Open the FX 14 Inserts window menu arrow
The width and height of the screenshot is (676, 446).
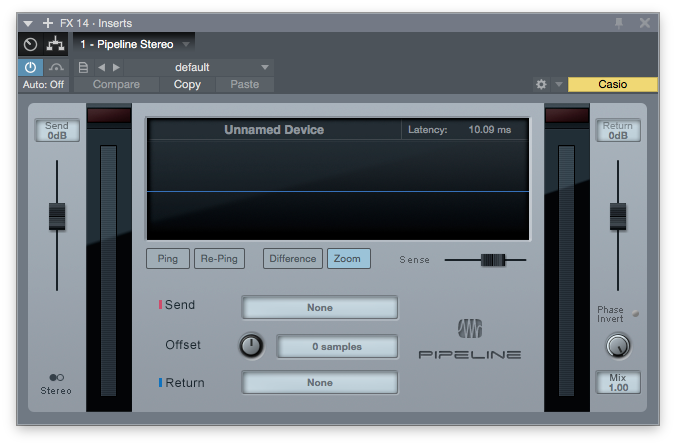click(29, 23)
